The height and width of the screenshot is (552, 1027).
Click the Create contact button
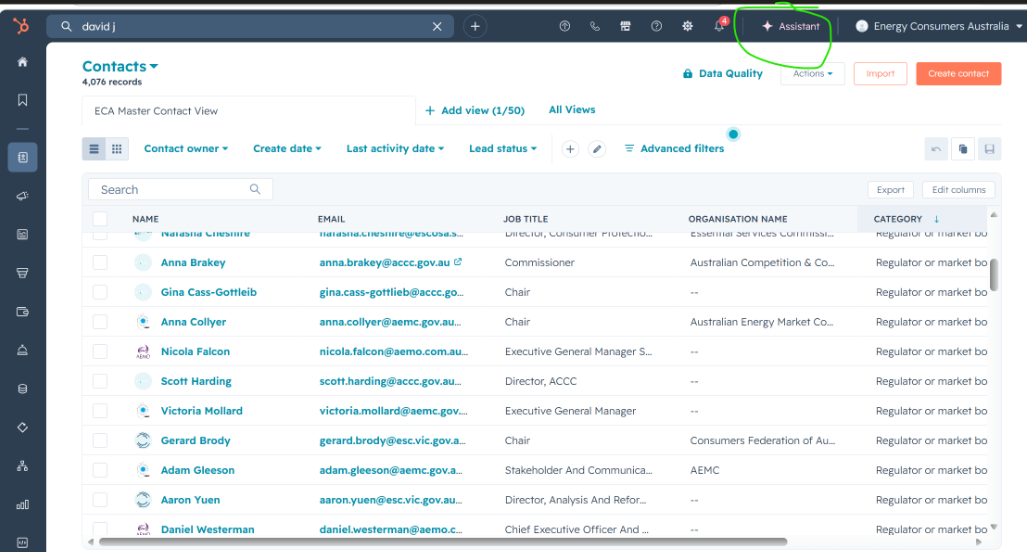958,73
